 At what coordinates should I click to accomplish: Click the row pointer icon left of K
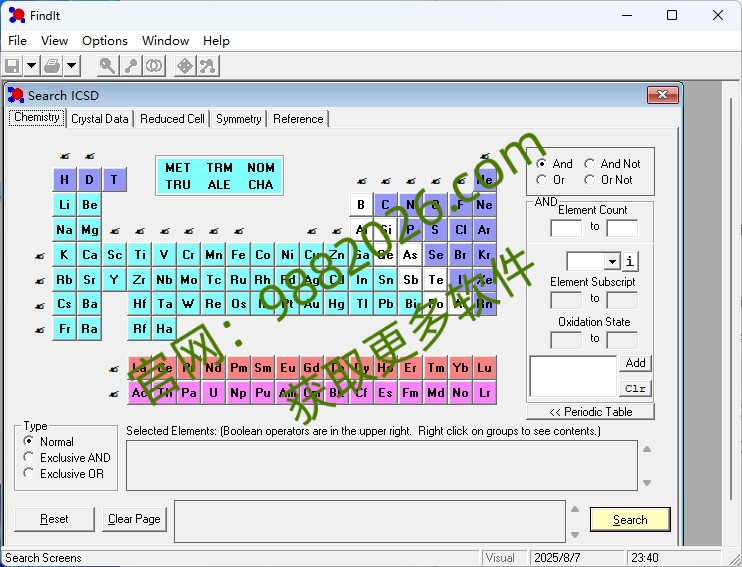tap(40, 256)
